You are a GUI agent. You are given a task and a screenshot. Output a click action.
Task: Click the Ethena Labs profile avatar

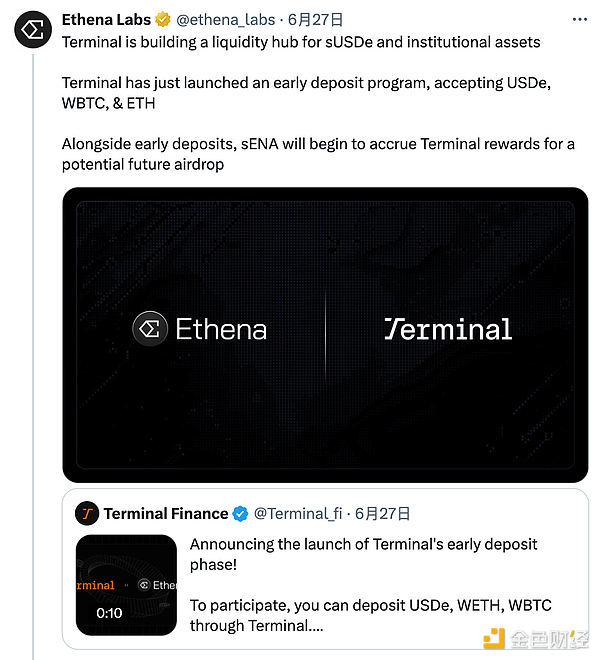[x=32, y=30]
